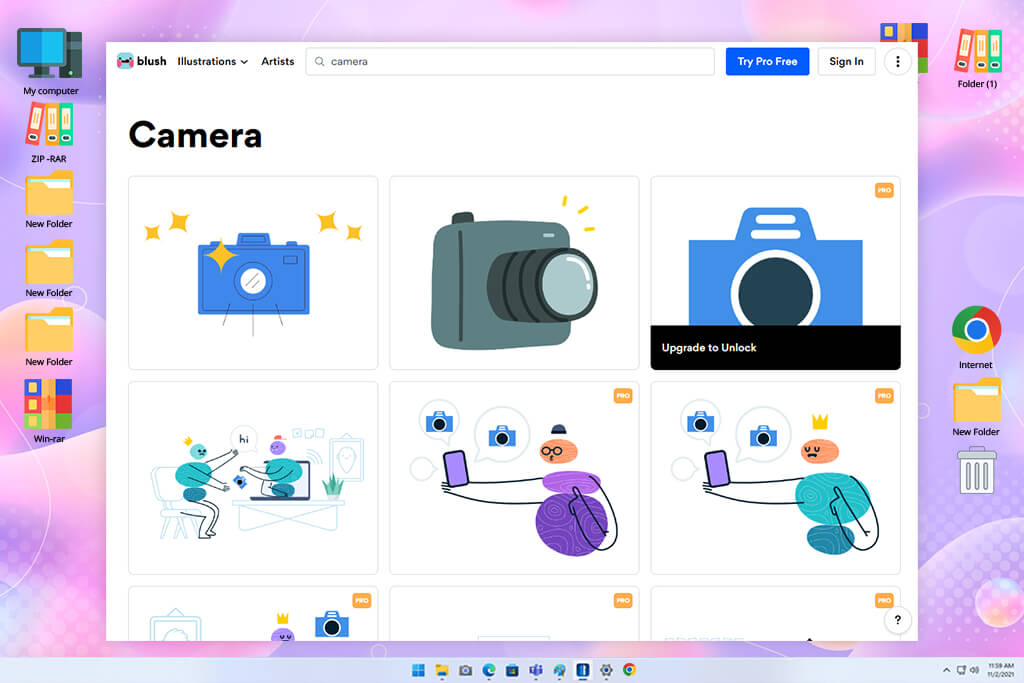This screenshot has width=1024, height=683.
Task: Open Camera app from taskbar
Action: click(x=465, y=670)
